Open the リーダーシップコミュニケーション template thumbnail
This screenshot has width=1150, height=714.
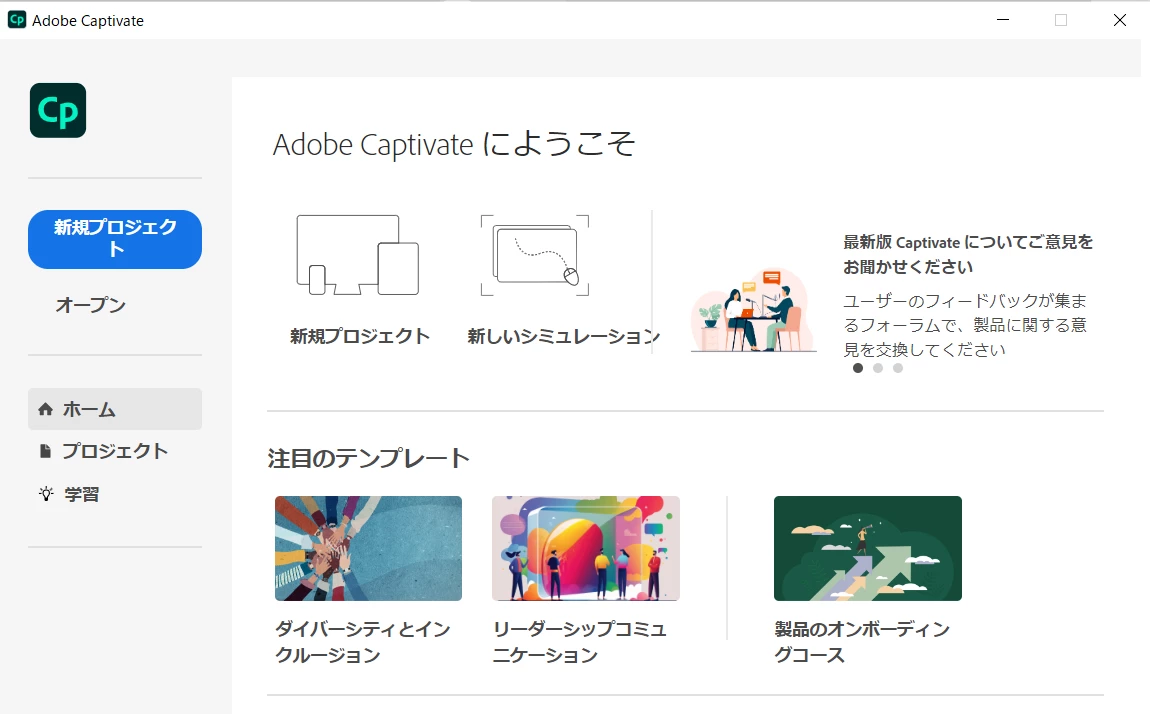tap(586, 548)
